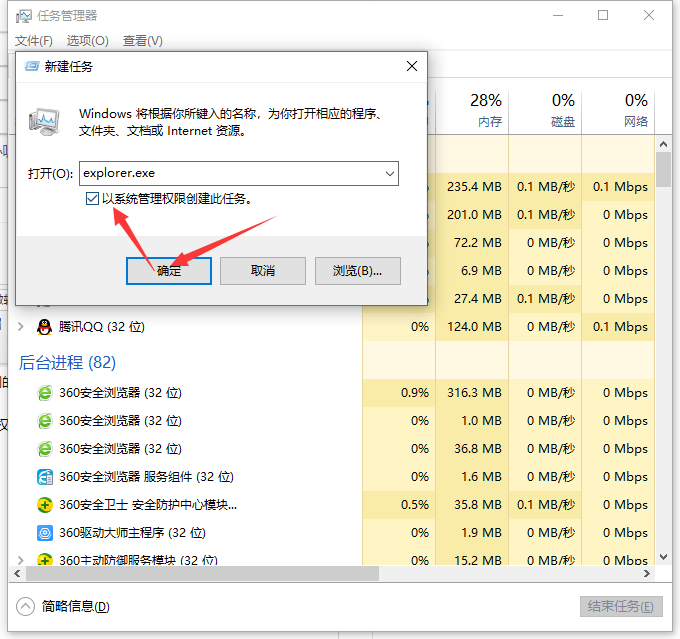Click 360安全浏览器 服务组件 process icon
The width and height of the screenshot is (680, 639).
pos(45,477)
